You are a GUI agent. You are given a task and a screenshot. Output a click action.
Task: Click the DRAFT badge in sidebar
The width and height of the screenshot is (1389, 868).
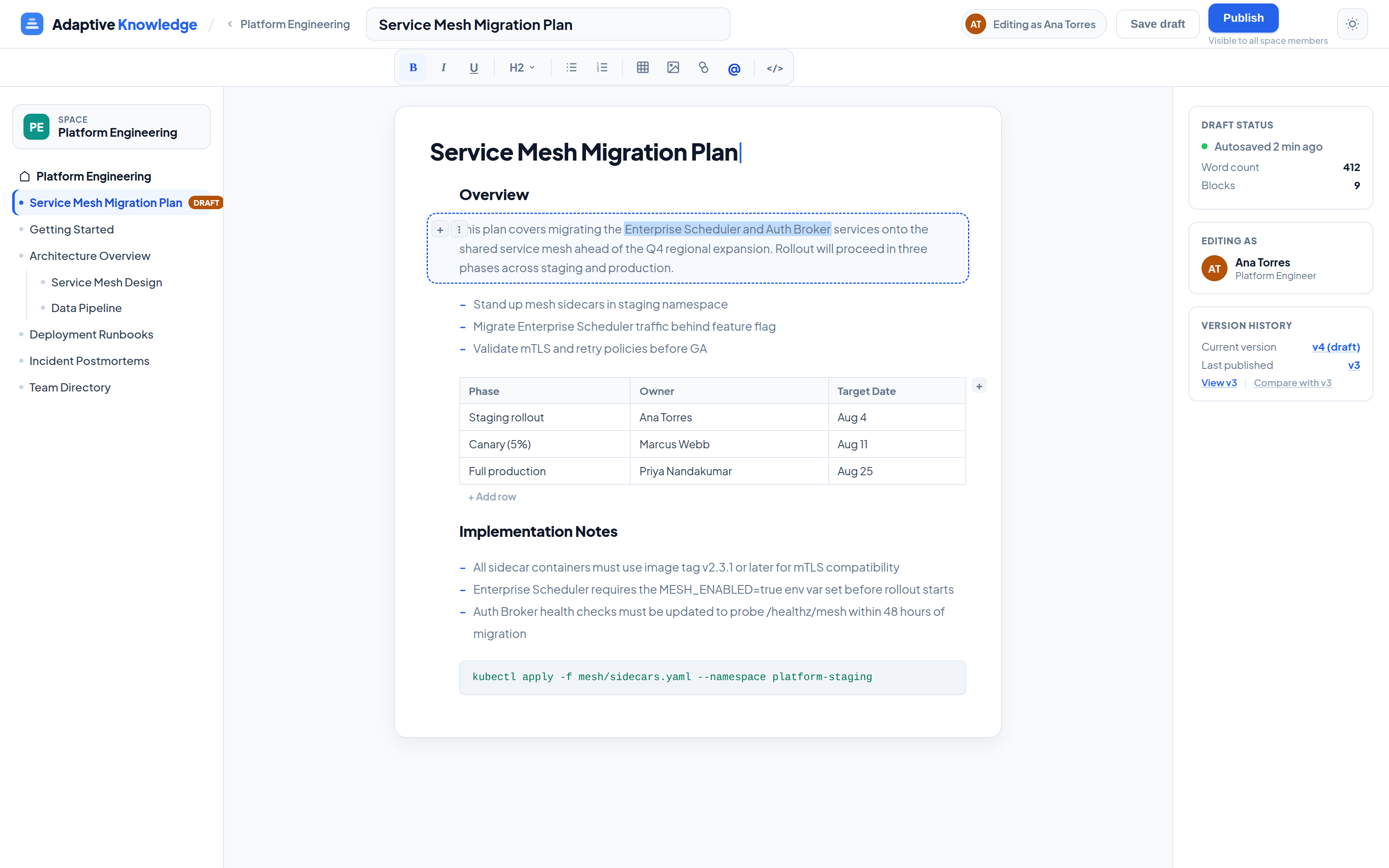point(206,203)
